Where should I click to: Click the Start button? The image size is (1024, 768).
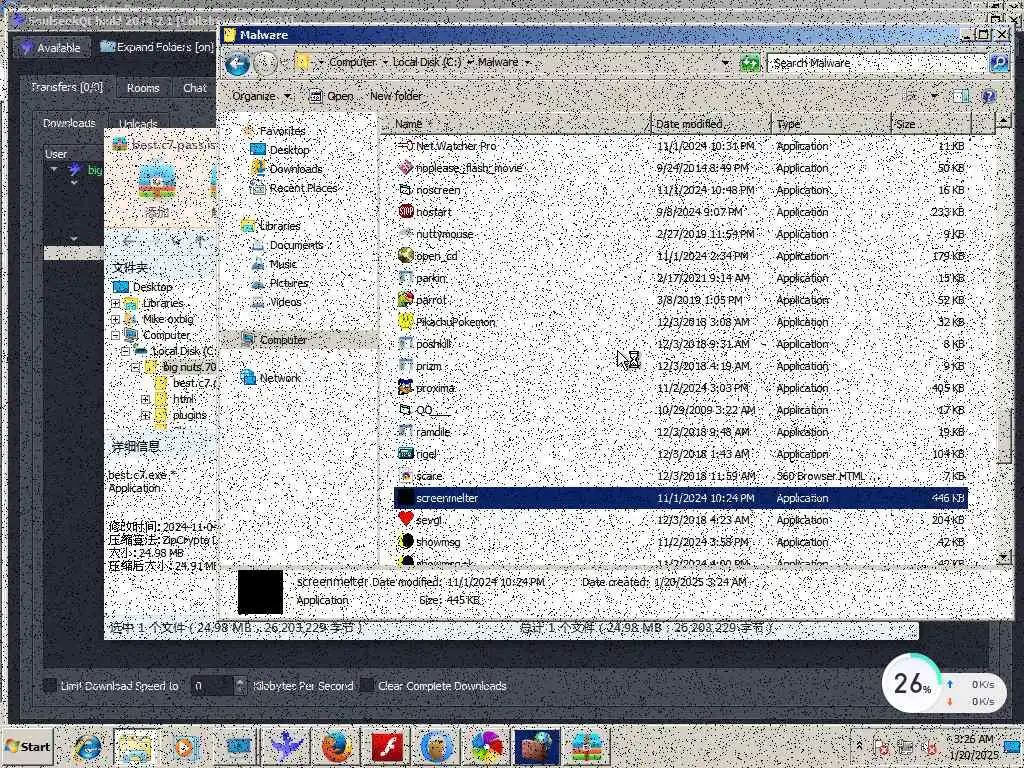coord(27,747)
